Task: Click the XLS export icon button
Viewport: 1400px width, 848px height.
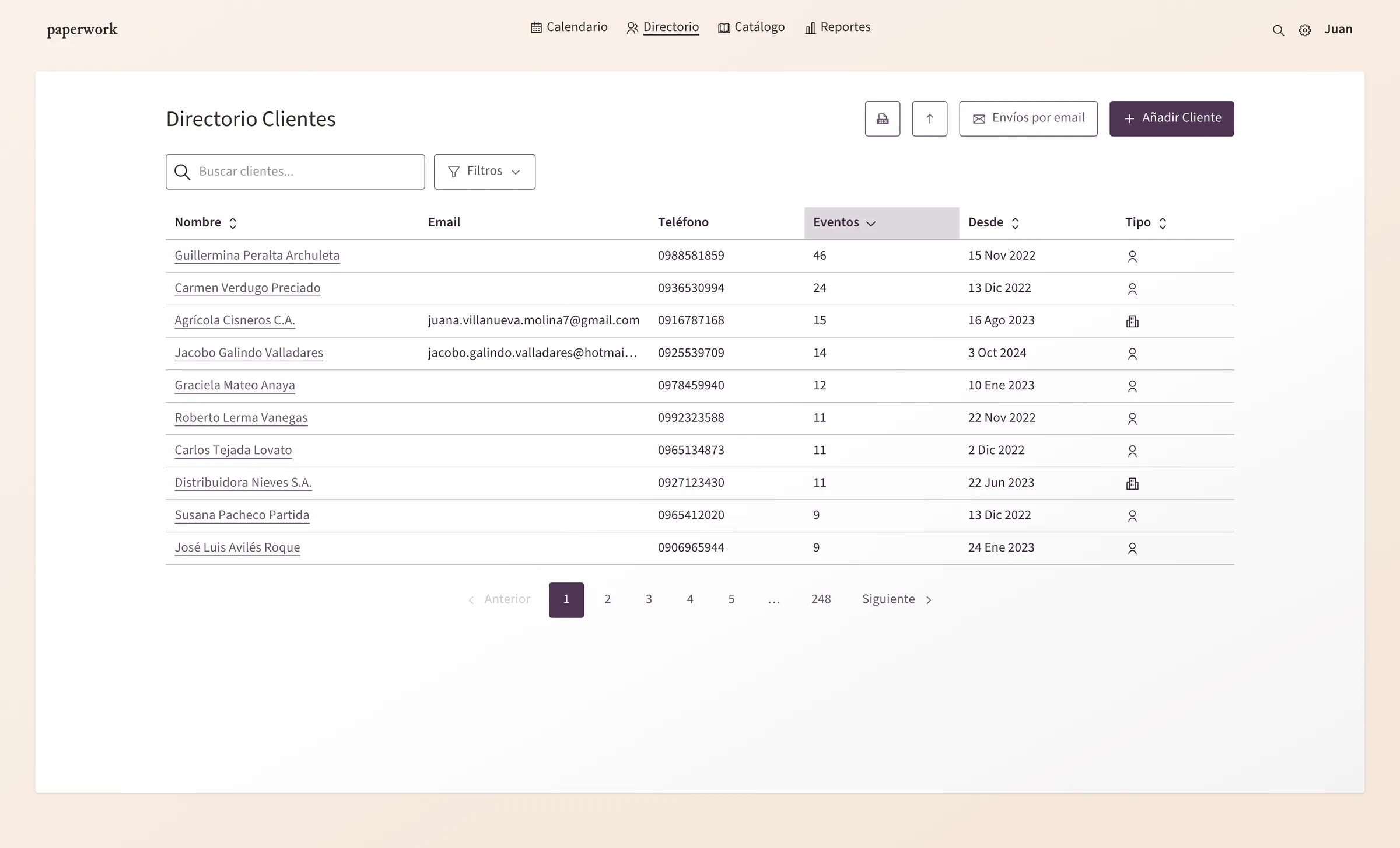Action: 882,118
